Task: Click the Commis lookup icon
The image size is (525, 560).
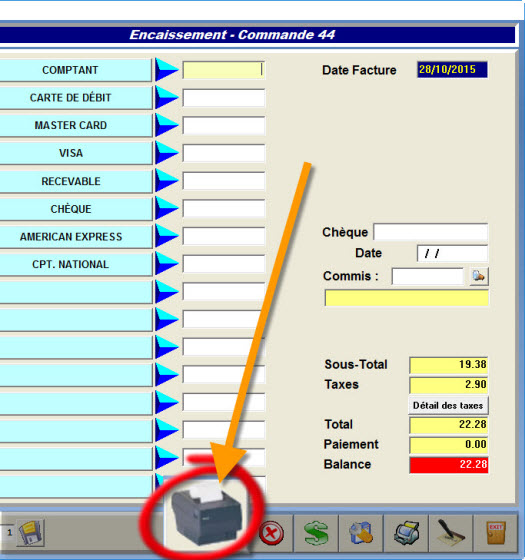Action: 479,276
